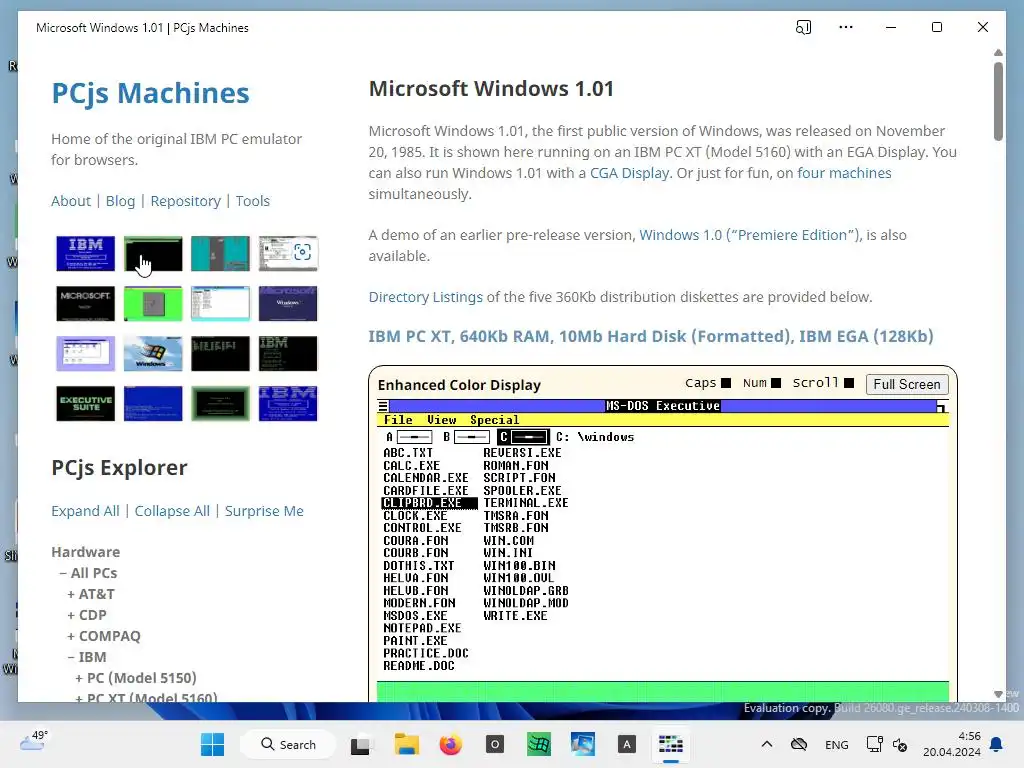Screen dimensions: 1024x768
Task: Open the View menu in MS-DOS Executive
Action: point(441,420)
